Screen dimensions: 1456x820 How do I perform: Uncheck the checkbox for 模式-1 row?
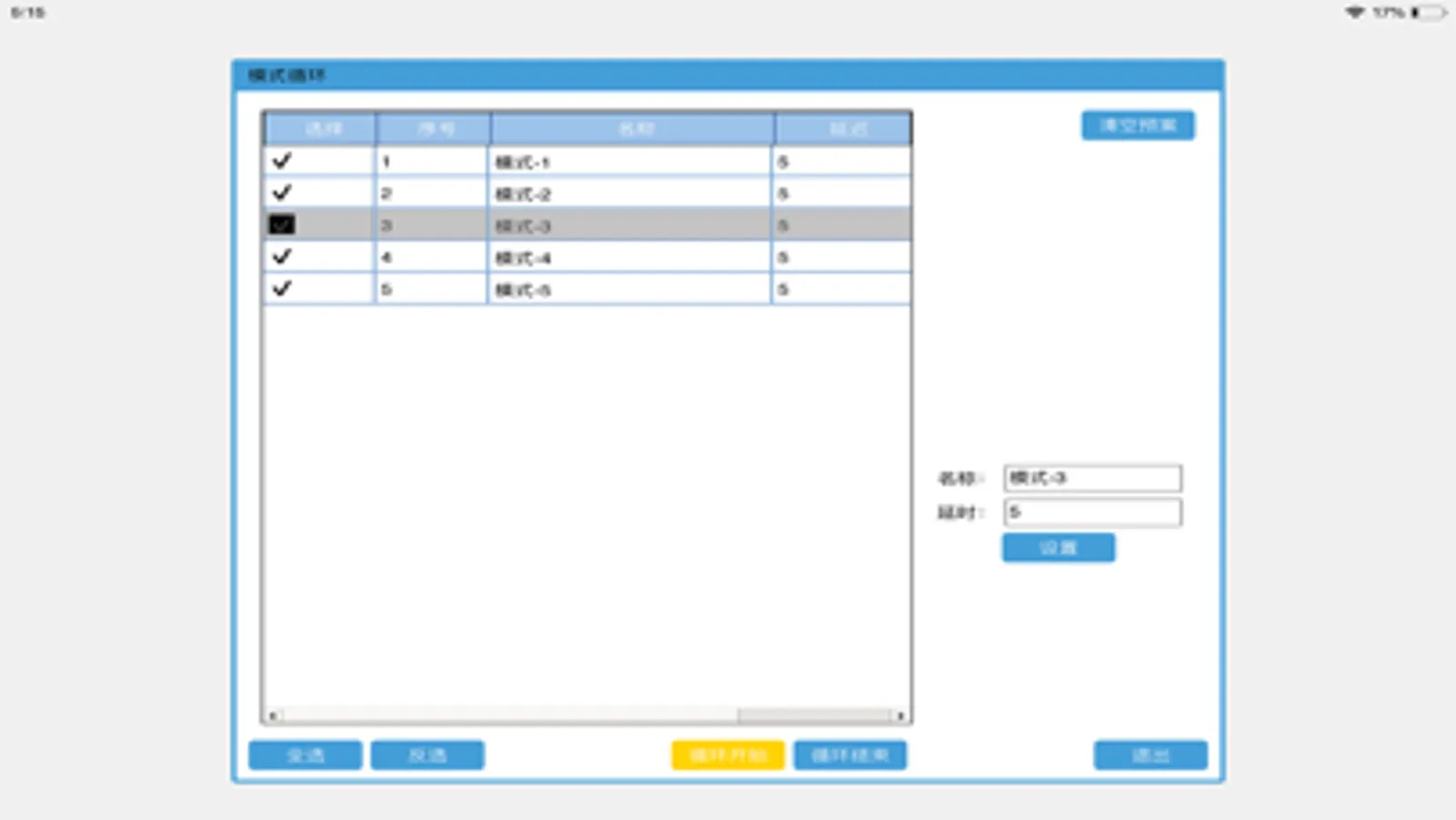pyautogui.click(x=282, y=161)
